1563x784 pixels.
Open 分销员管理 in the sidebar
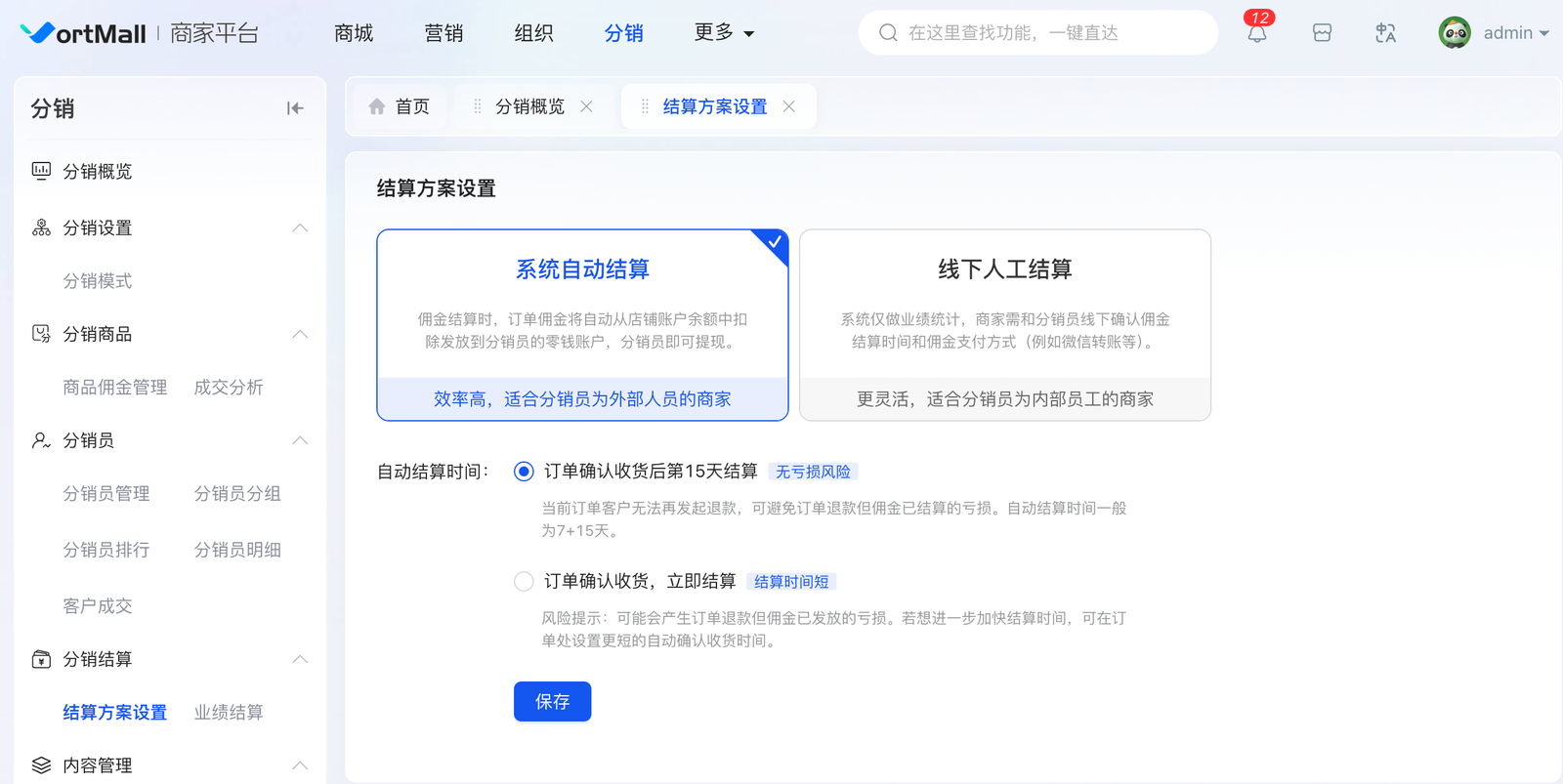tap(106, 494)
